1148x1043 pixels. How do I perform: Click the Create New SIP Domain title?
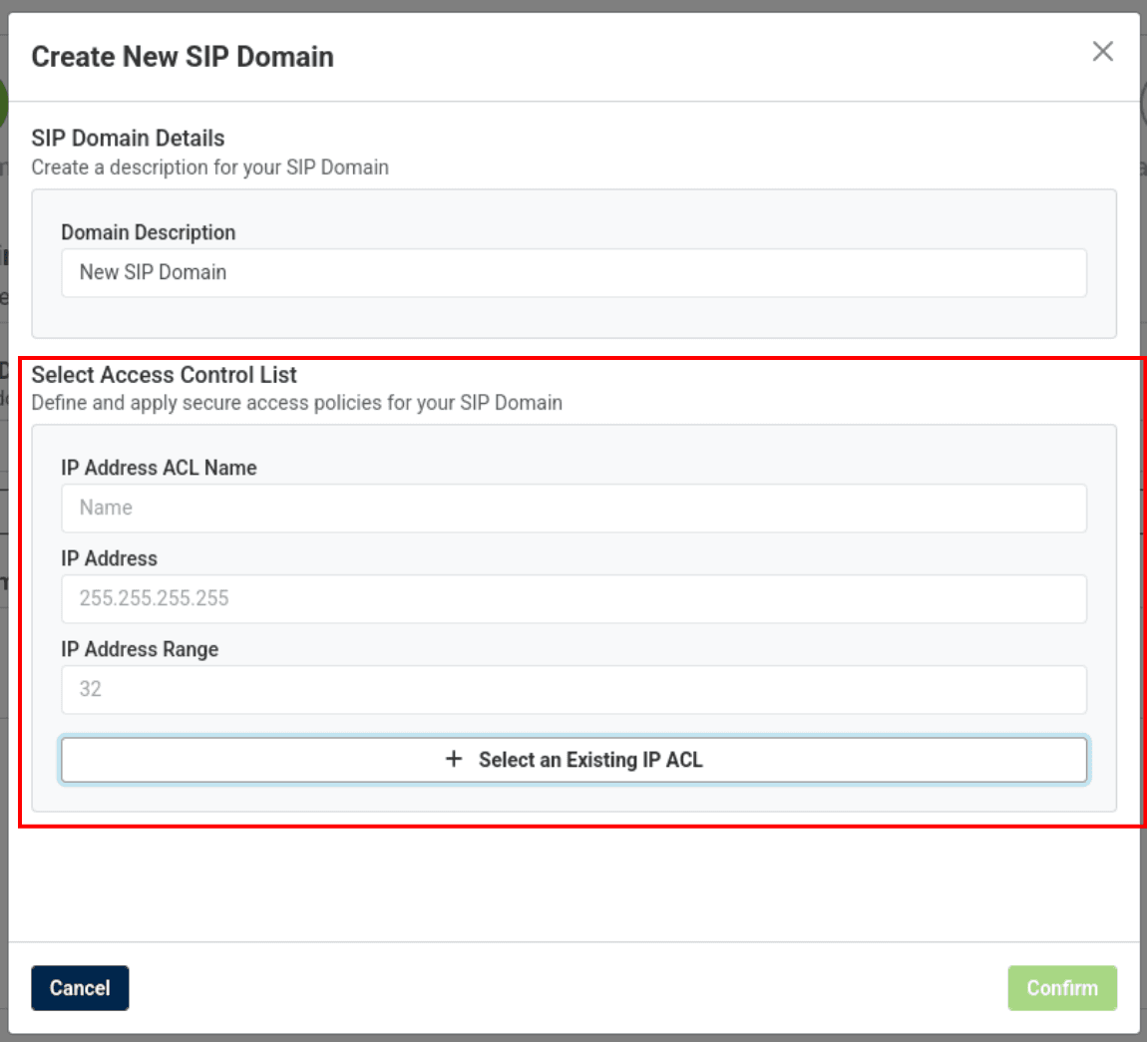[x=183, y=57]
